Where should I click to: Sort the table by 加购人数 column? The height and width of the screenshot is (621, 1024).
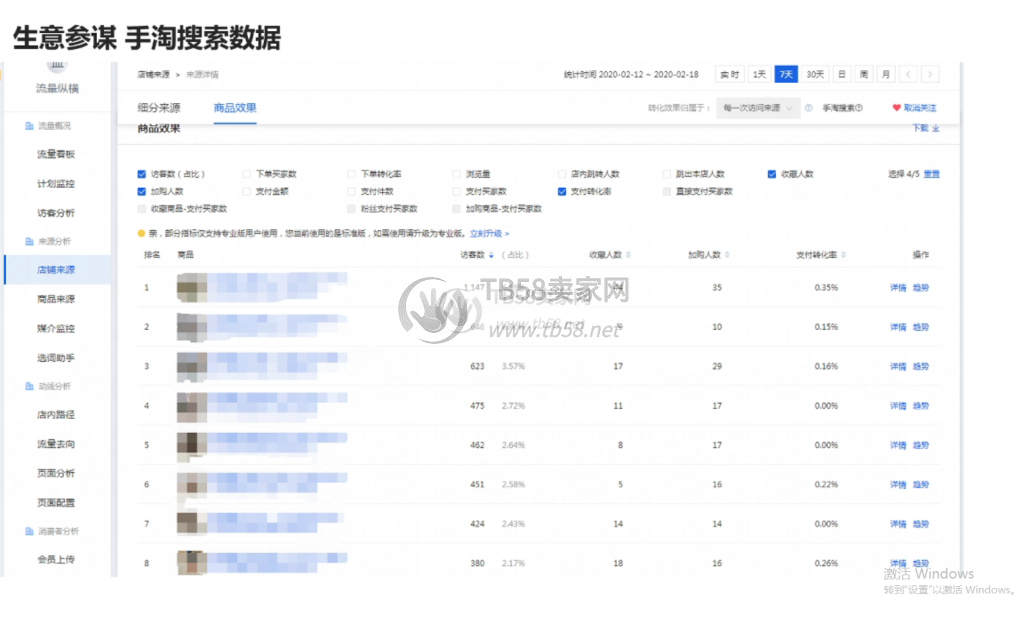click(x=727, y=255)
